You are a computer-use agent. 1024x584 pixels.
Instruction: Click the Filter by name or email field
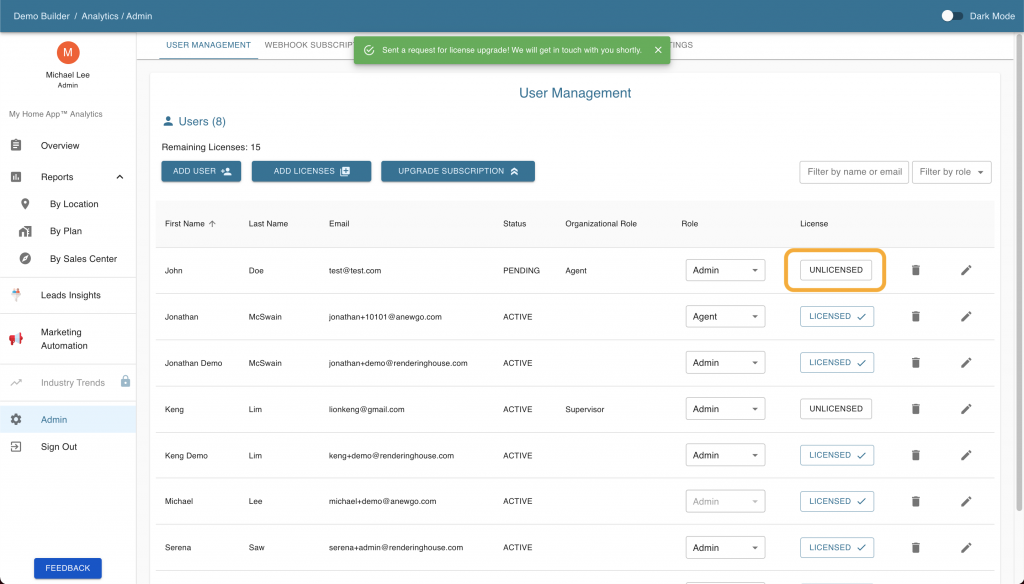(854, 172)
